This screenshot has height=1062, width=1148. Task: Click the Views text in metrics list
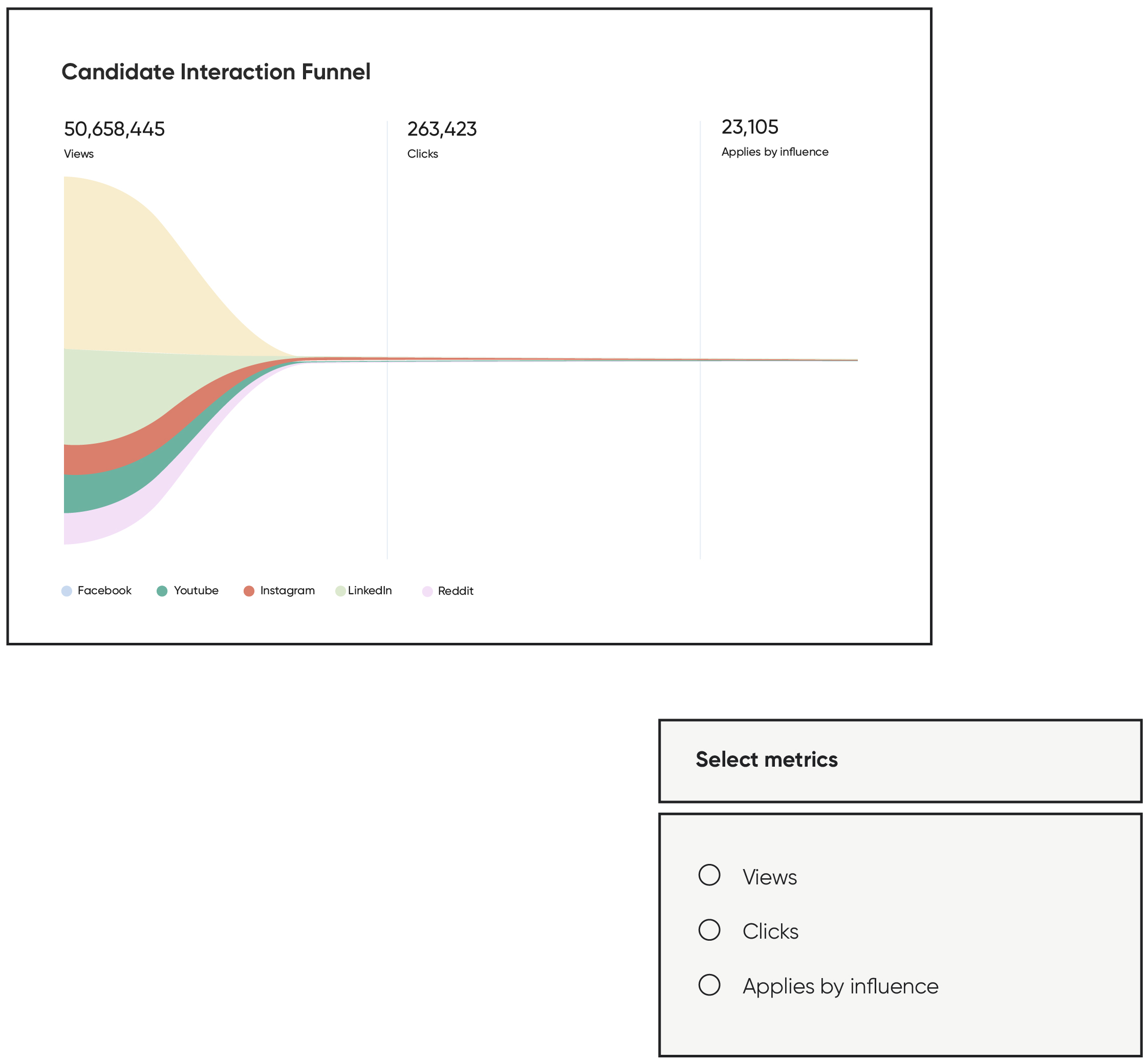pos(769,877)
